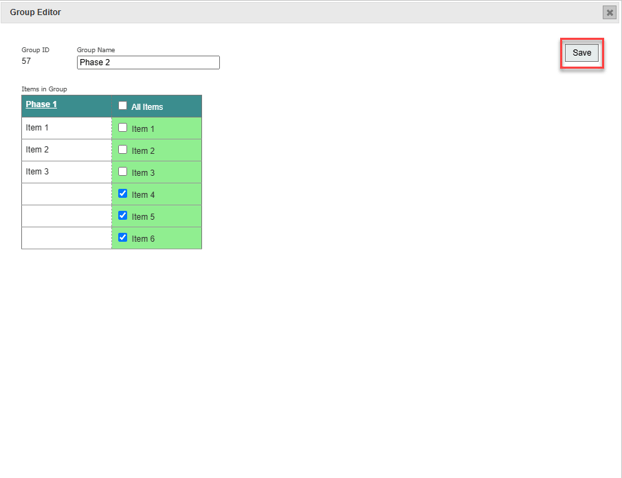Tick the Item 2 checkbox in green column

123,150
